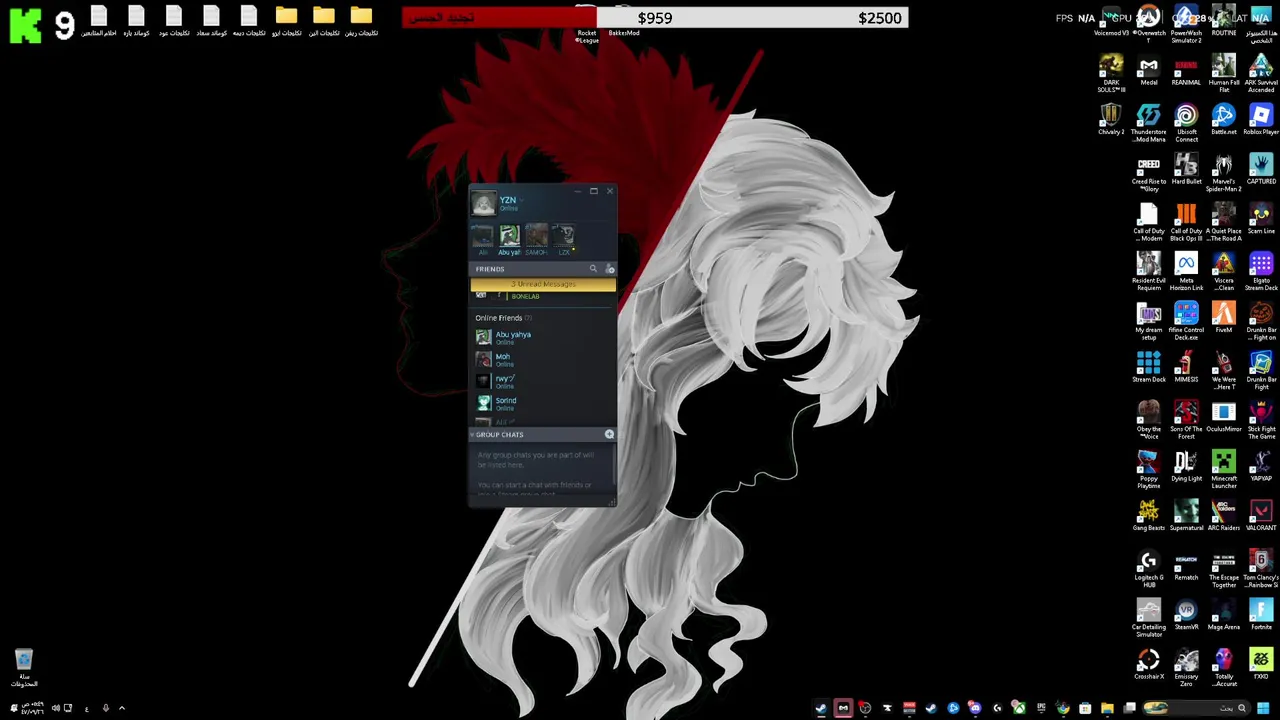Open the VALORANT desktop shortcut
Screen dimensions: 1280x720
tap(1261, 516)
